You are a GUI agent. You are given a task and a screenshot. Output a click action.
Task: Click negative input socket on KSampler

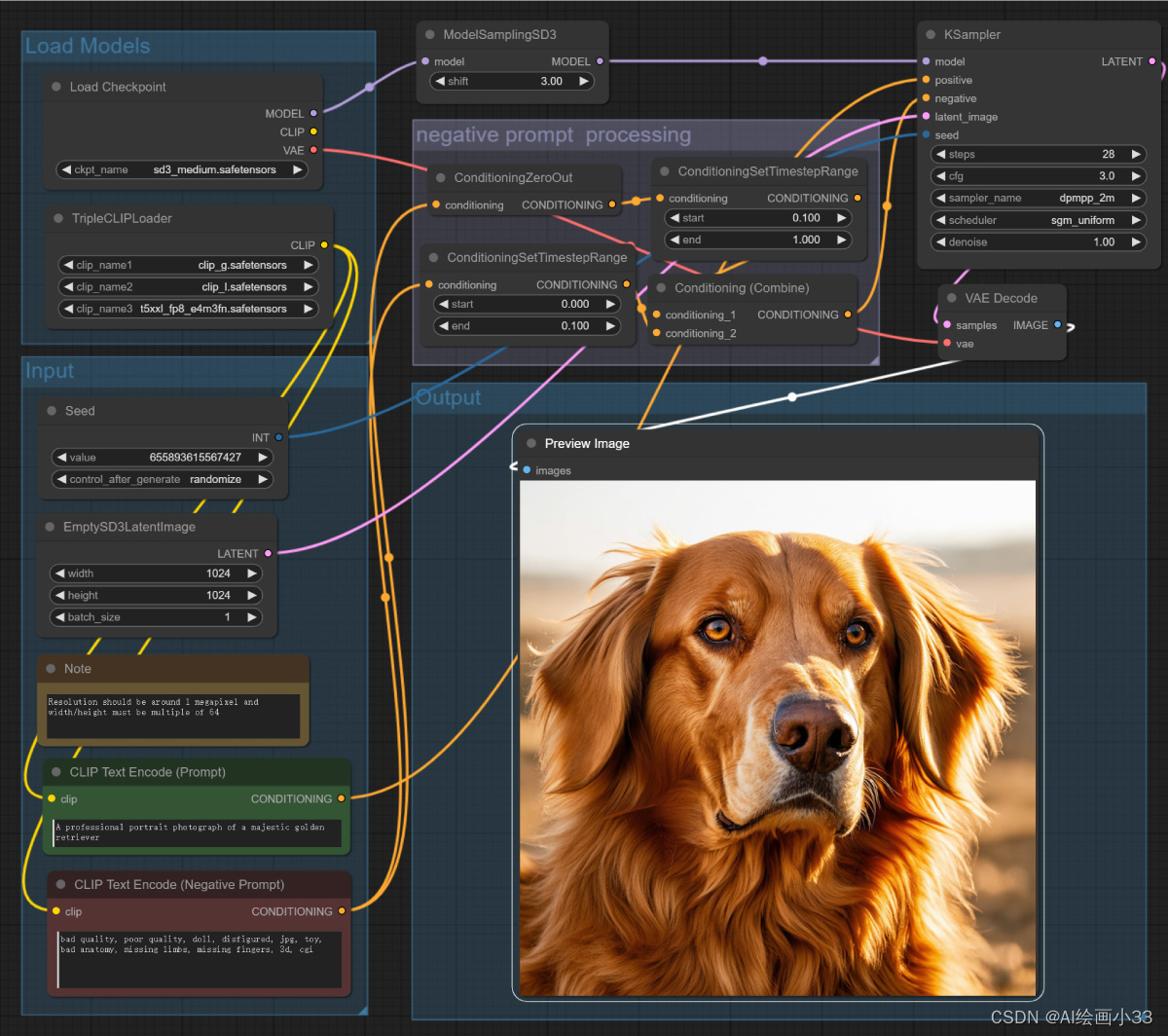(926, 98)
